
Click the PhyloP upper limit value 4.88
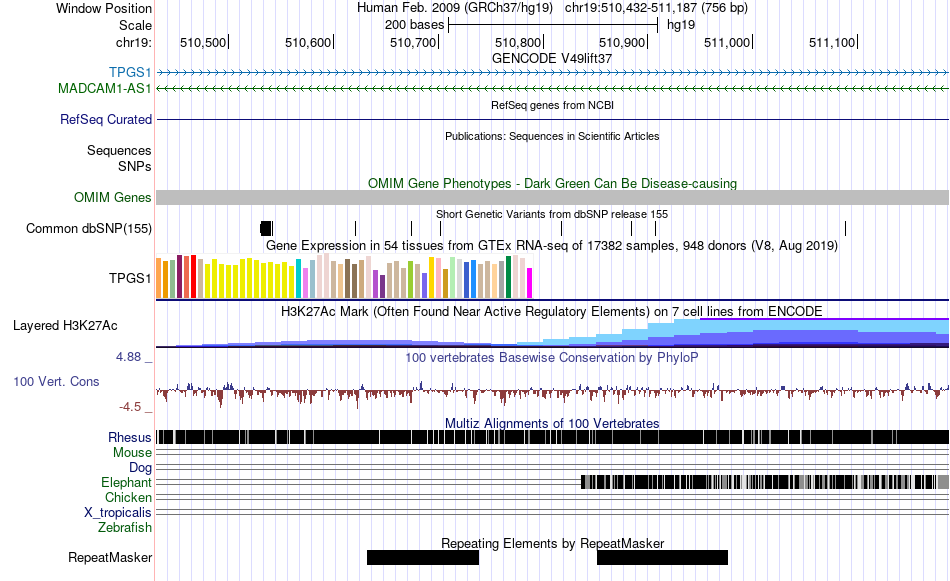coord(128,357)
